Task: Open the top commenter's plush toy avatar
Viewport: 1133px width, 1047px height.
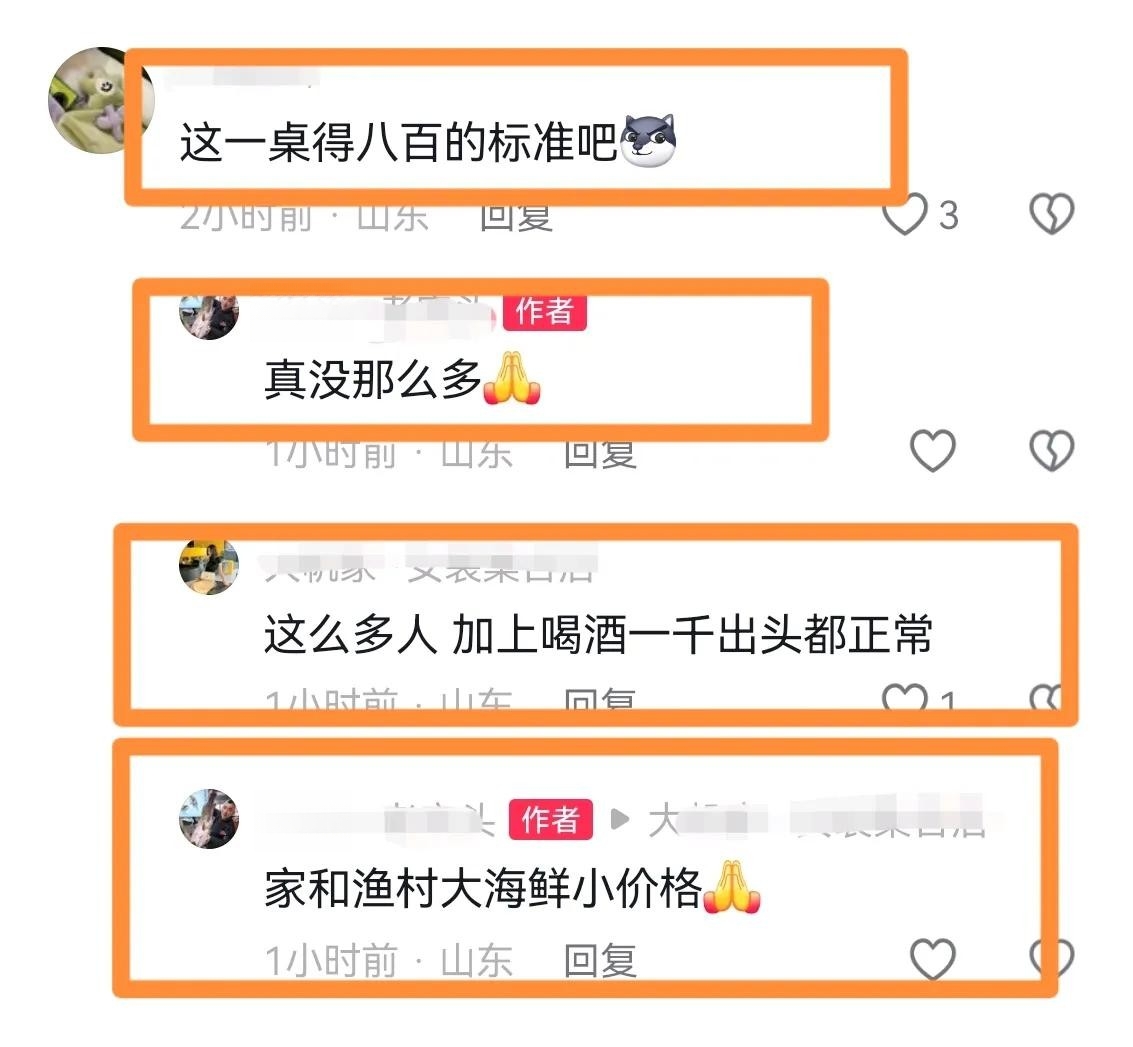Action: click(100, 100)
